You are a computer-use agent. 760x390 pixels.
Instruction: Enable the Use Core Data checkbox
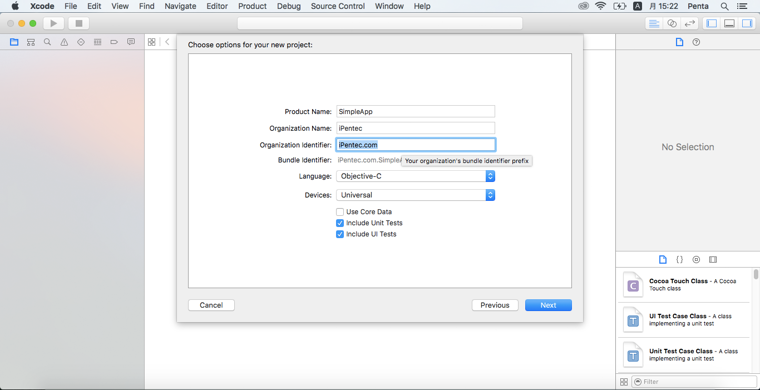[340, 212]
